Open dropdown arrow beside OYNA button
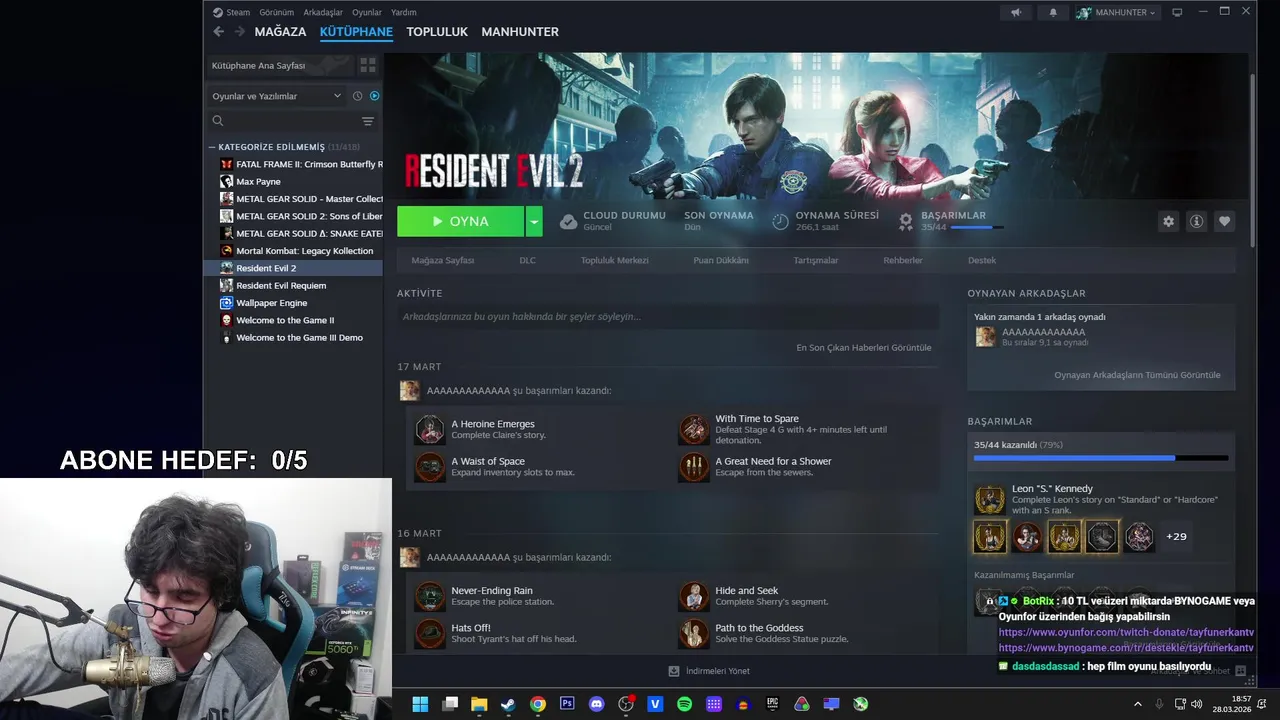 click(534, 221)
